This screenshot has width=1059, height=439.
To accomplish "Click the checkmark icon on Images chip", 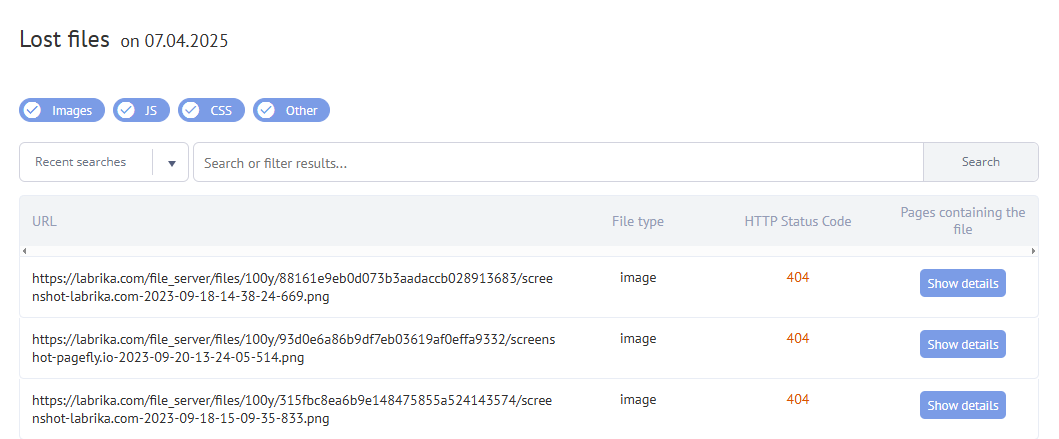I will 32,110.
